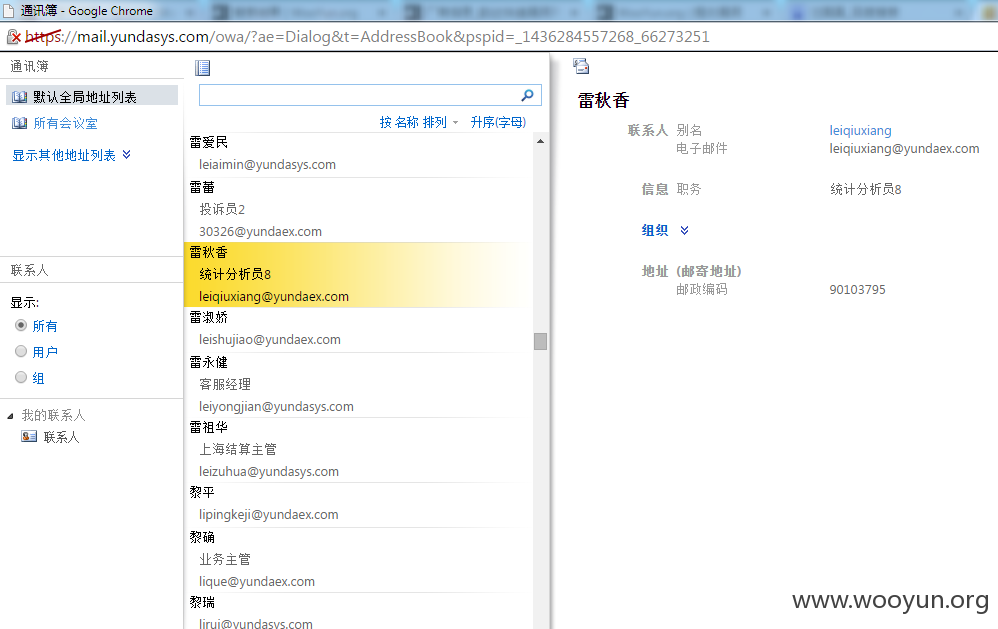Collapse the 我的联系人 tree node
Image resolution: width=998 pixels, height=629 pixels.
[10, 416]
